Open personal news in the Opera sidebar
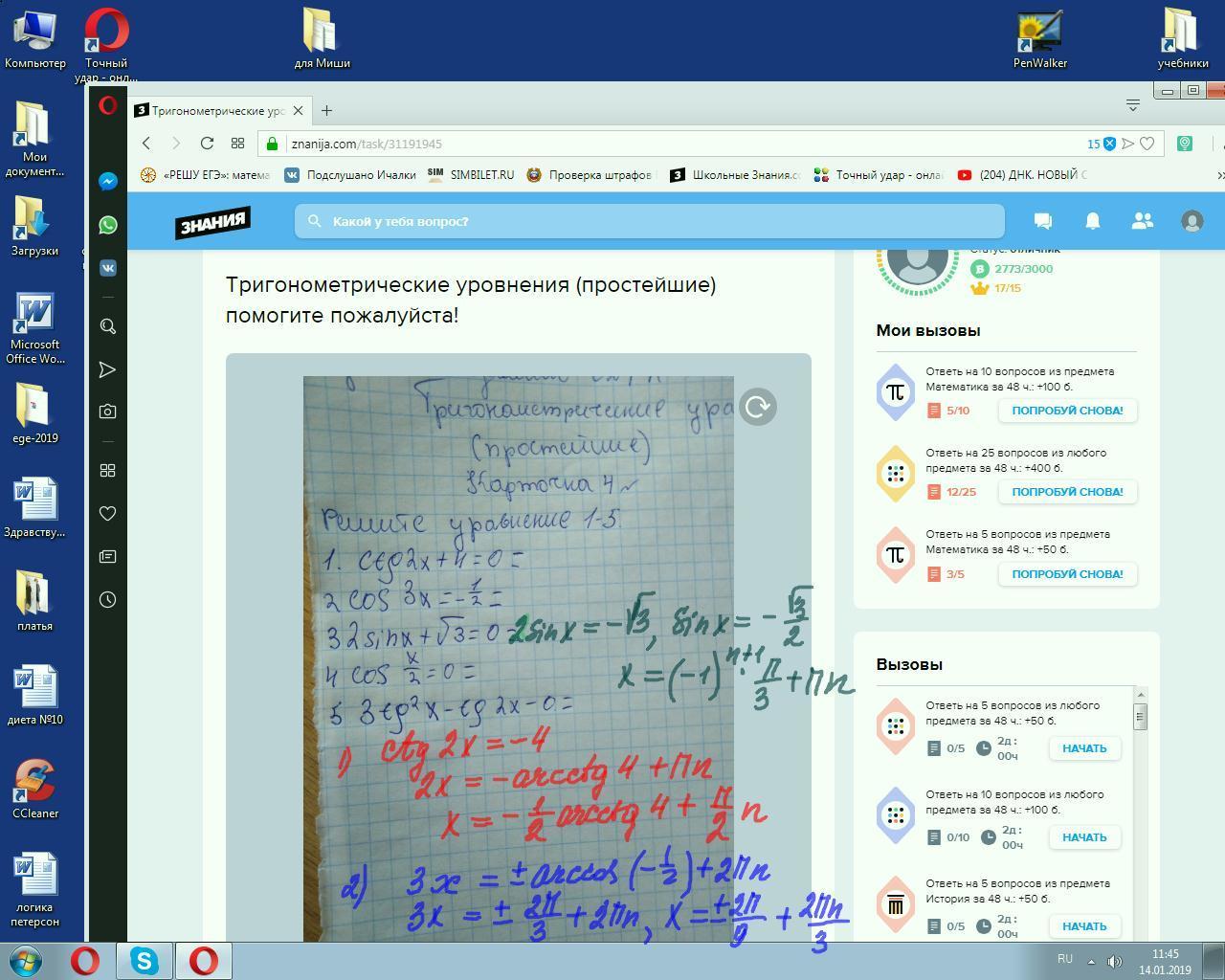The width and height of the screenshot is (1225, 980). coord(108,556)
